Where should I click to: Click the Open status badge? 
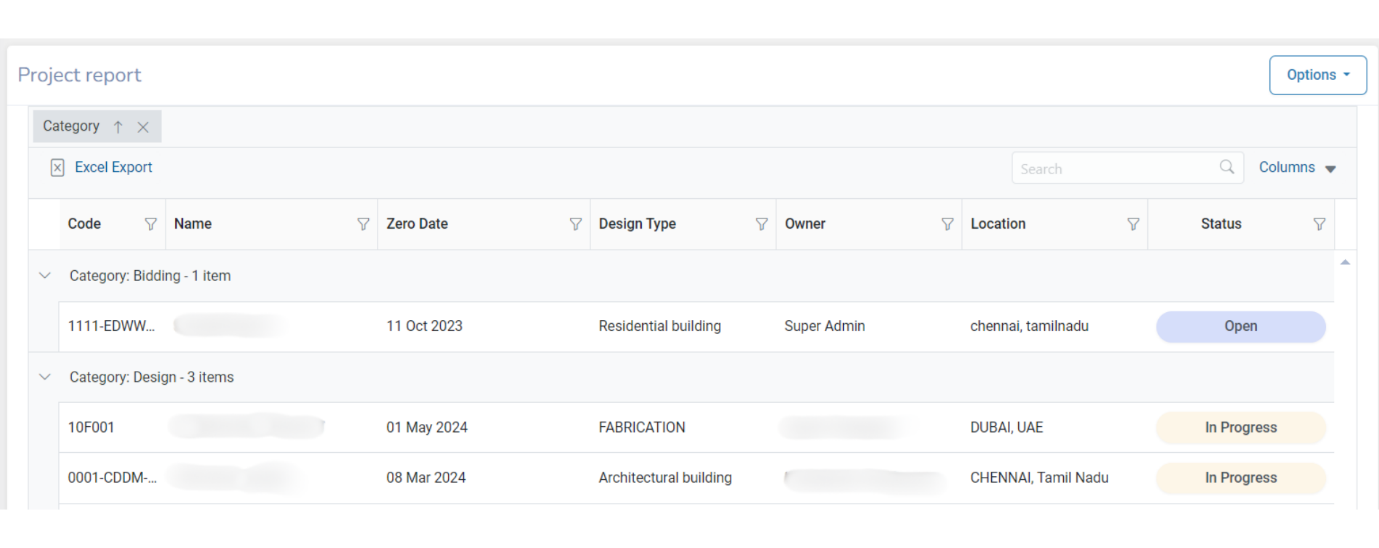click(x=1240, y=326)
